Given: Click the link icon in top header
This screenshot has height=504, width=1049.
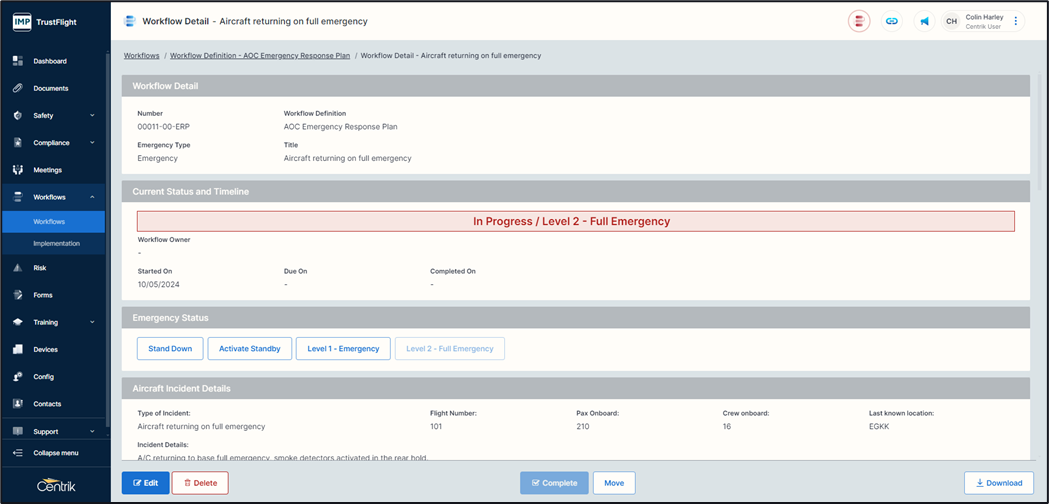Looking at the screenshot, I should [892, 21].
